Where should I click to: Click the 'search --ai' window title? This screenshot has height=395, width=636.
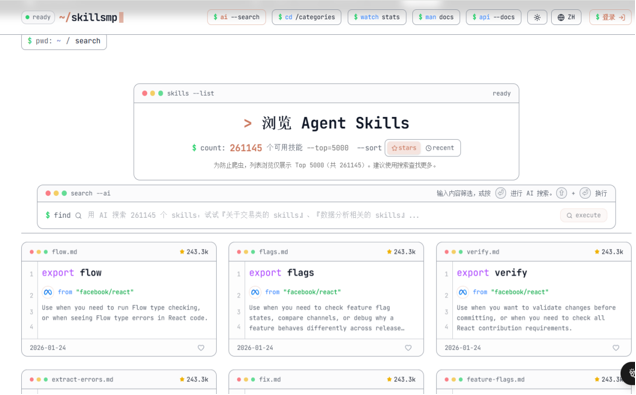tap(90, 193)
